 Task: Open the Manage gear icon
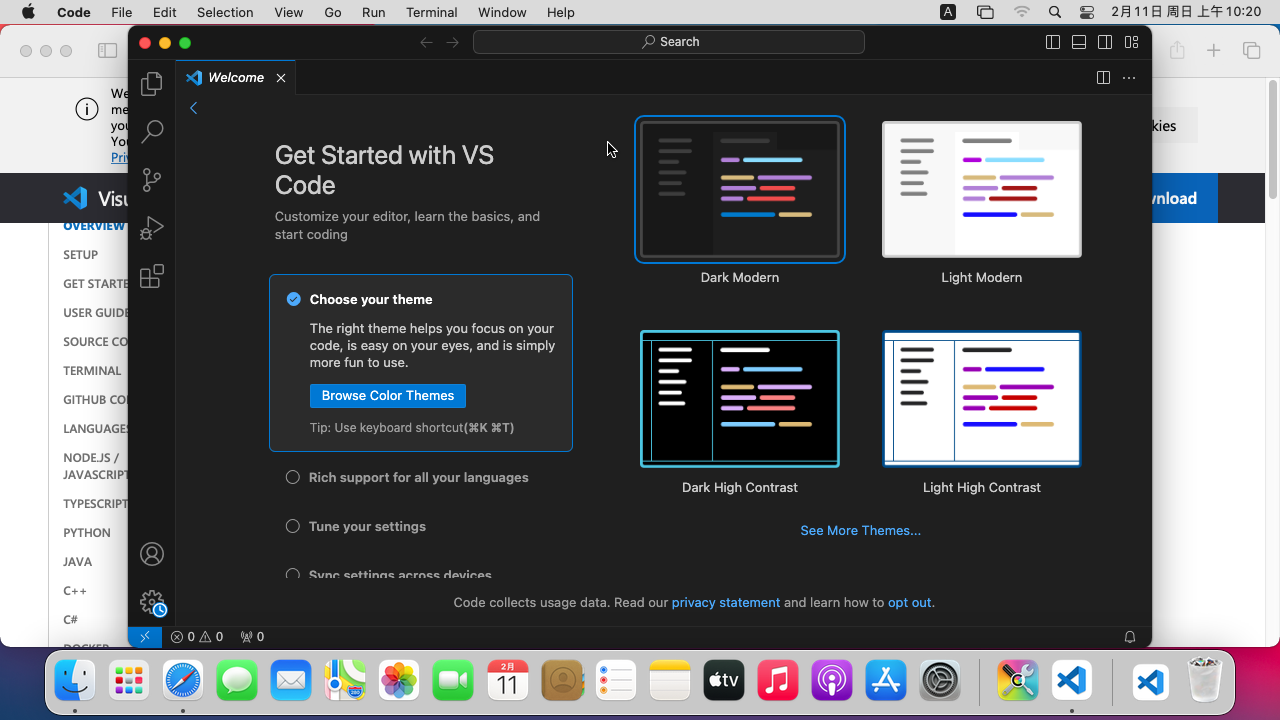152,602
